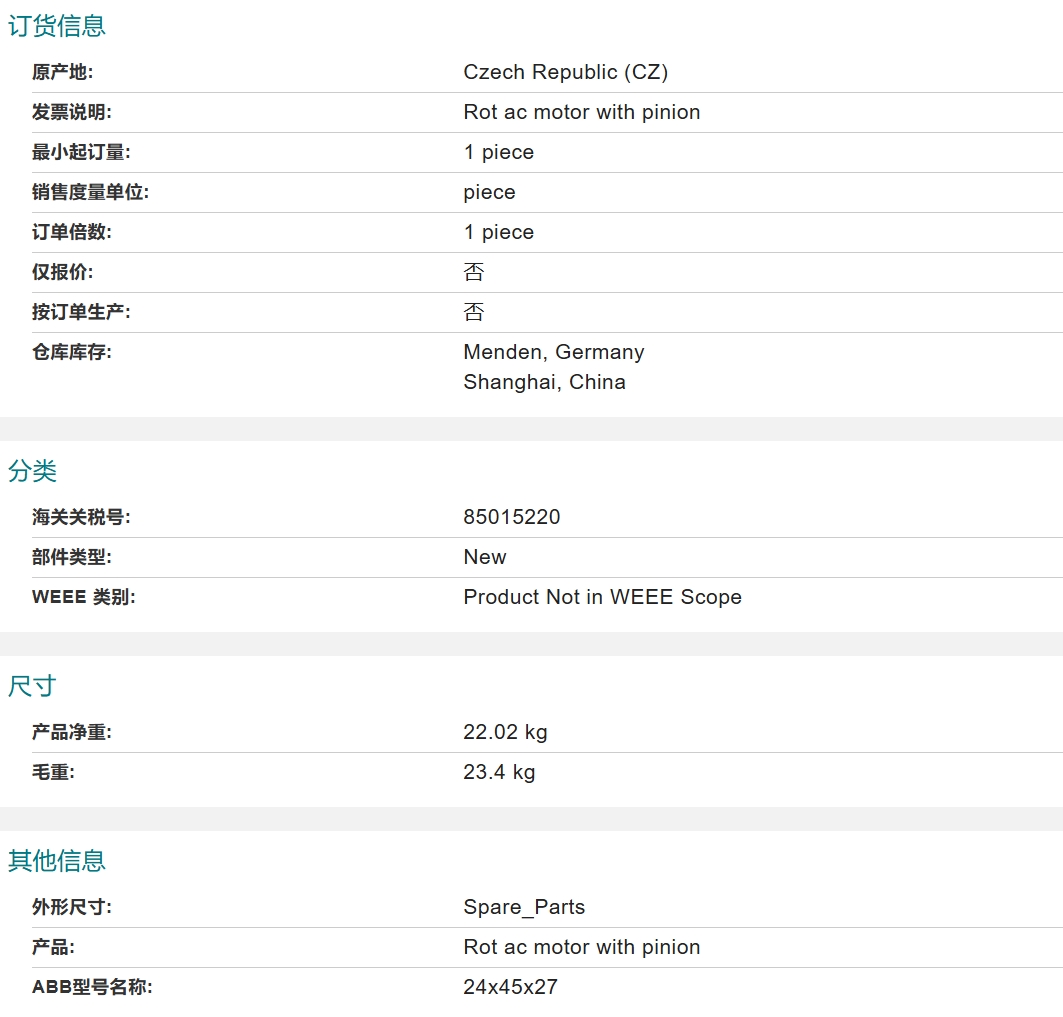The height and width of the screenshot is (1017, 1063).
Task: Select the Product Not in WEEE Scope text
Action: [602, 597]
